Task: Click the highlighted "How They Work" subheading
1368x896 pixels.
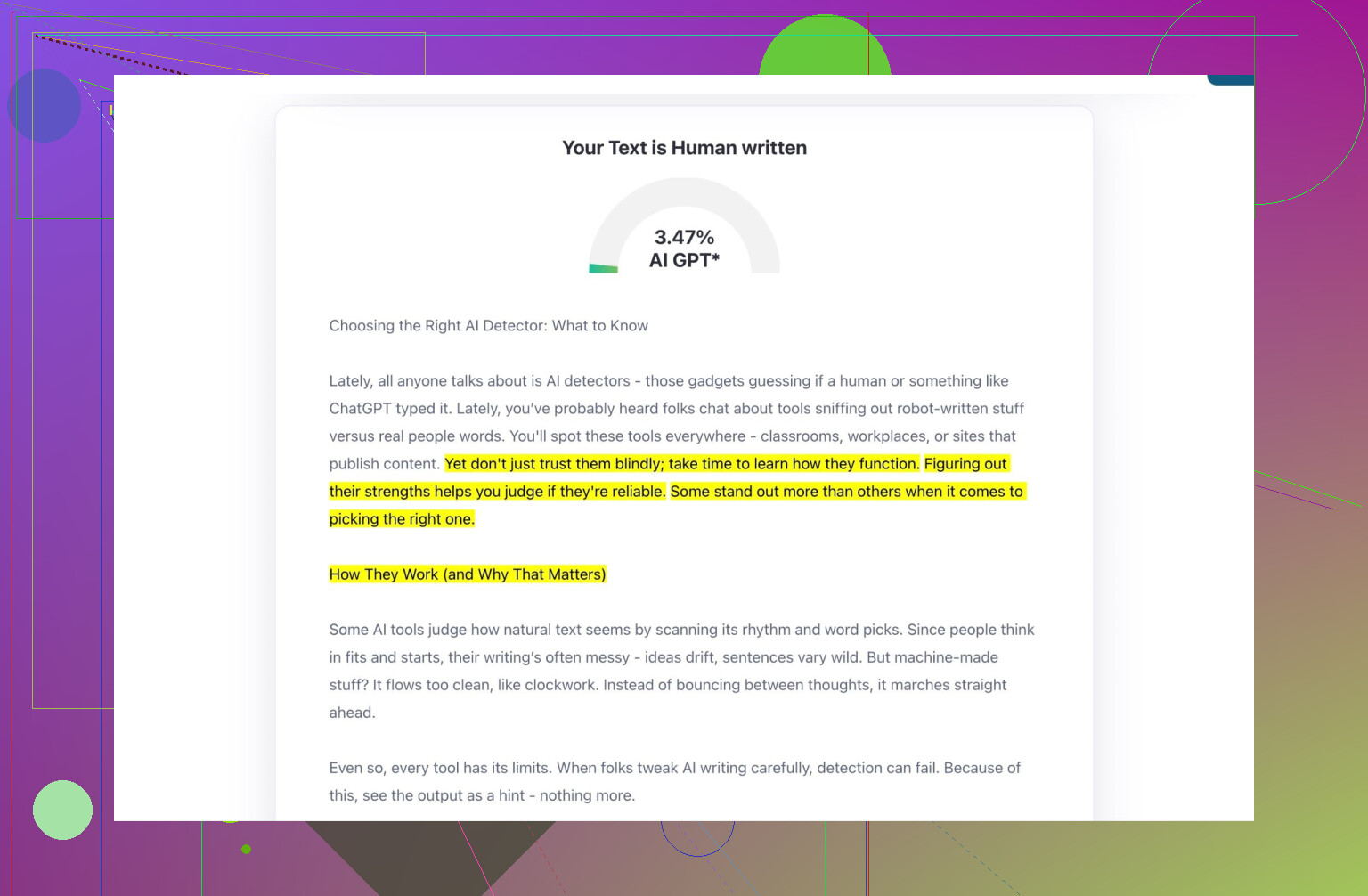Action: [467, 574]
